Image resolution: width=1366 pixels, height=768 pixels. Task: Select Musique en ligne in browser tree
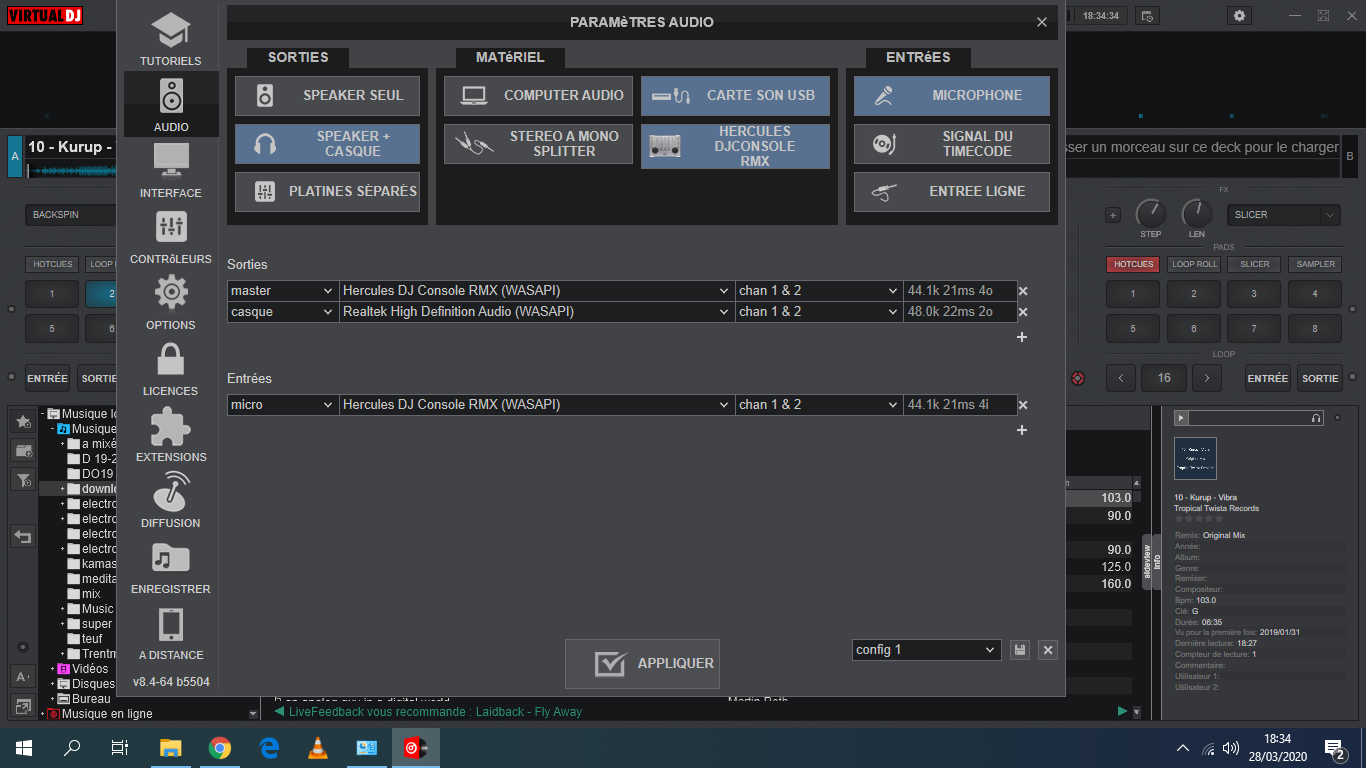(x=106, y=714)
